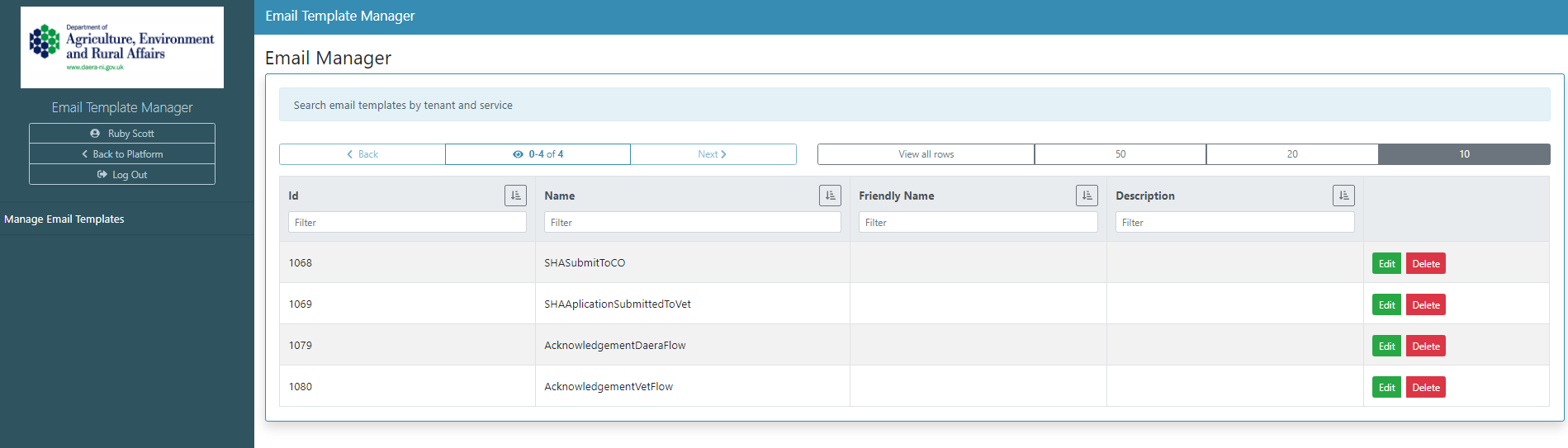This screenshot has height=448, width=1568.
Task: Sort the Id column
Action: pyautogui.click(x=515, y=196)
